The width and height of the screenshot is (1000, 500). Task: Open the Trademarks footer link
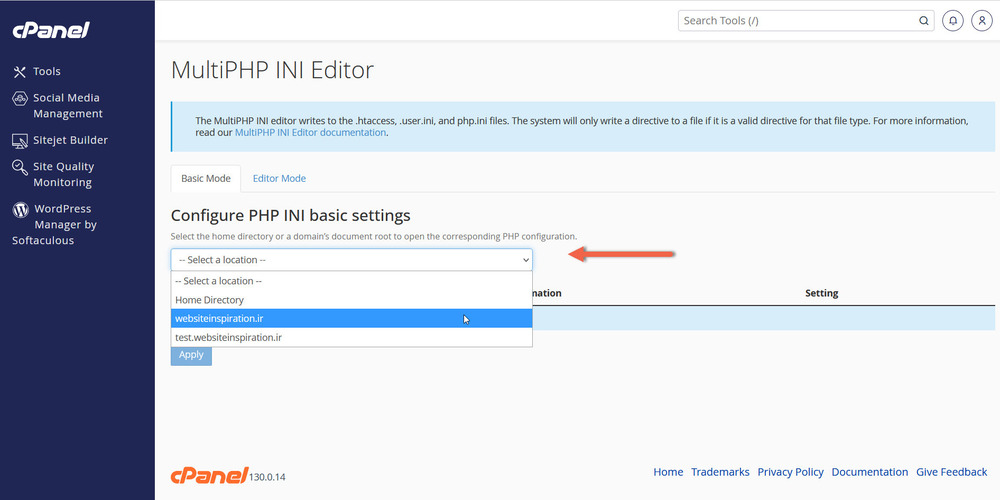tap(721, 472)
